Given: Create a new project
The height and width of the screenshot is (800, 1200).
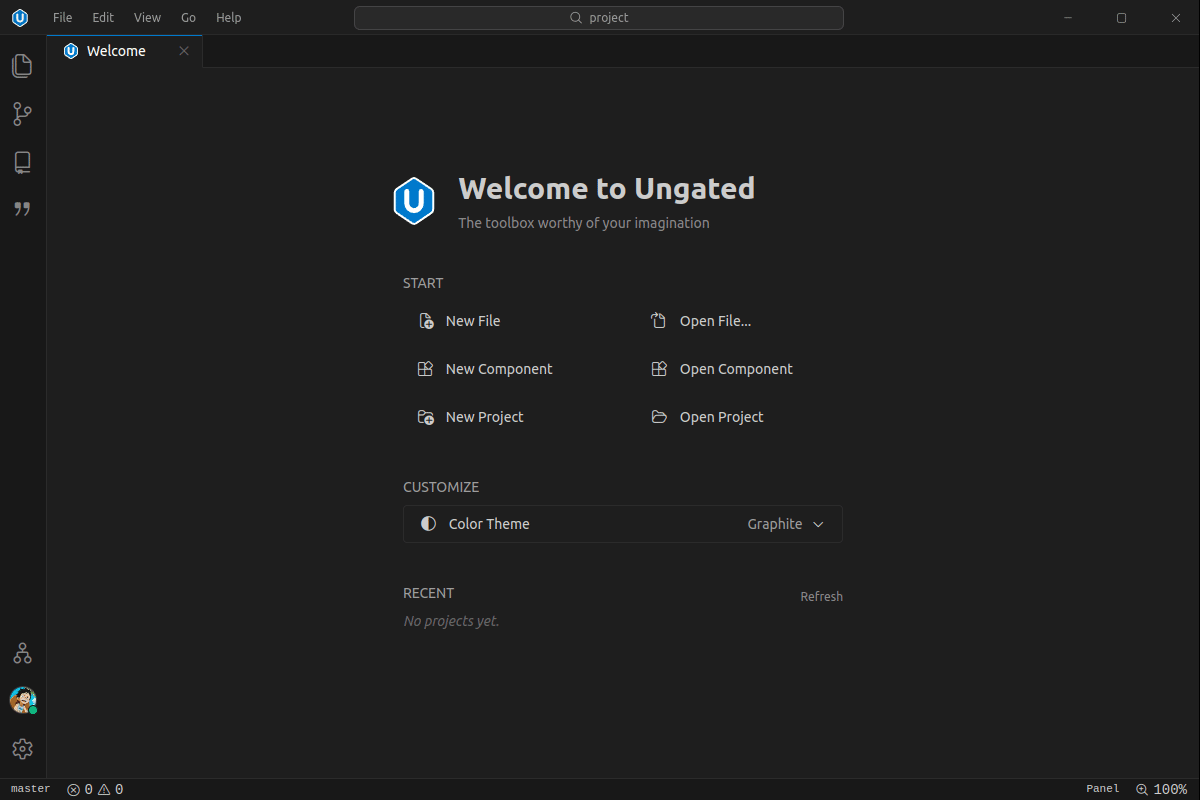Looking at the screenshot, I should click(483, 416).
